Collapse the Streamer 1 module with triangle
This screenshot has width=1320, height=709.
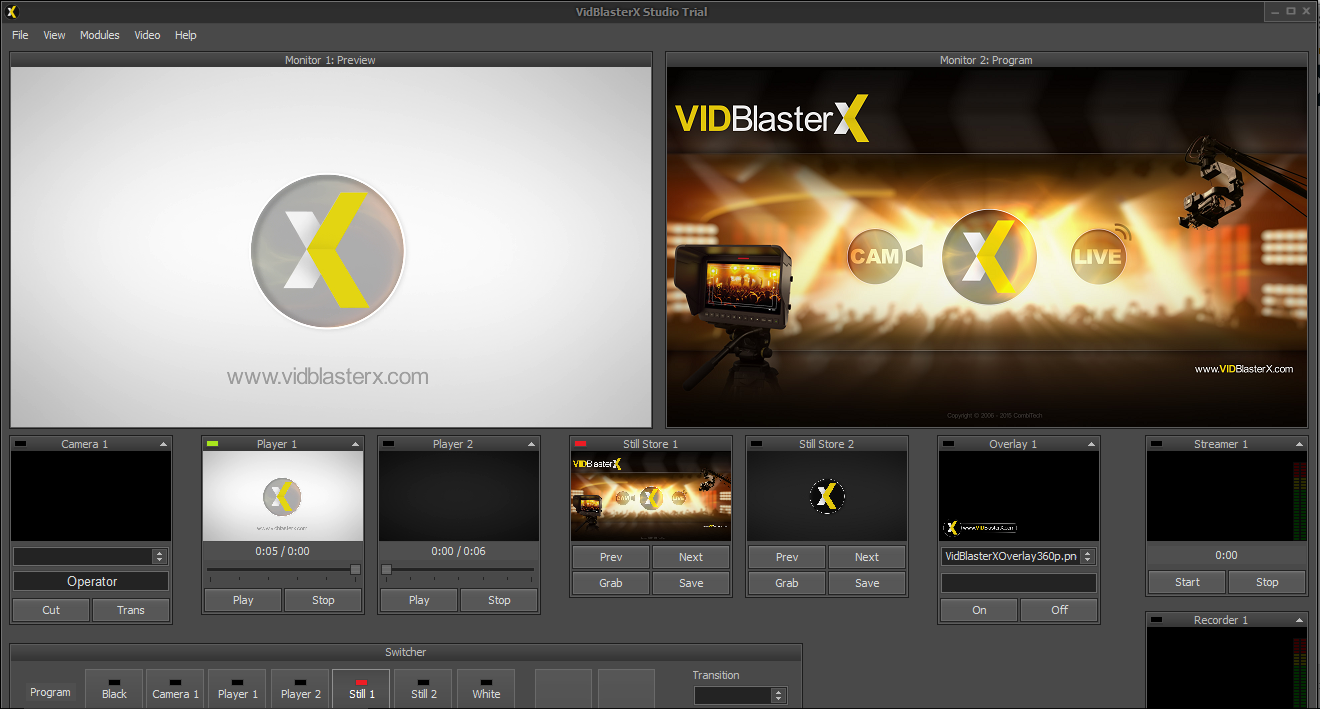tap(1298, 444)
